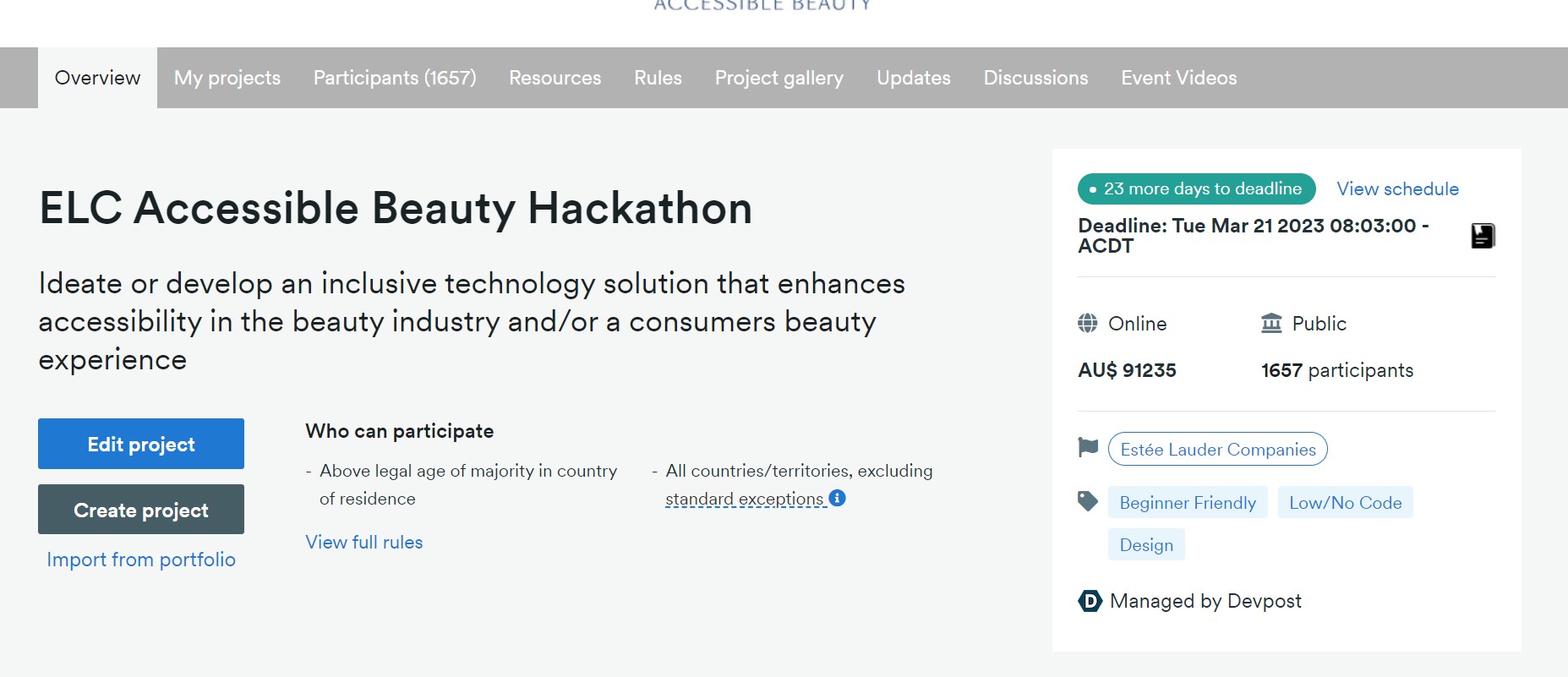Open the View full rules link
This screenshot has height=677, width=1568.
[x=364, y=543]
